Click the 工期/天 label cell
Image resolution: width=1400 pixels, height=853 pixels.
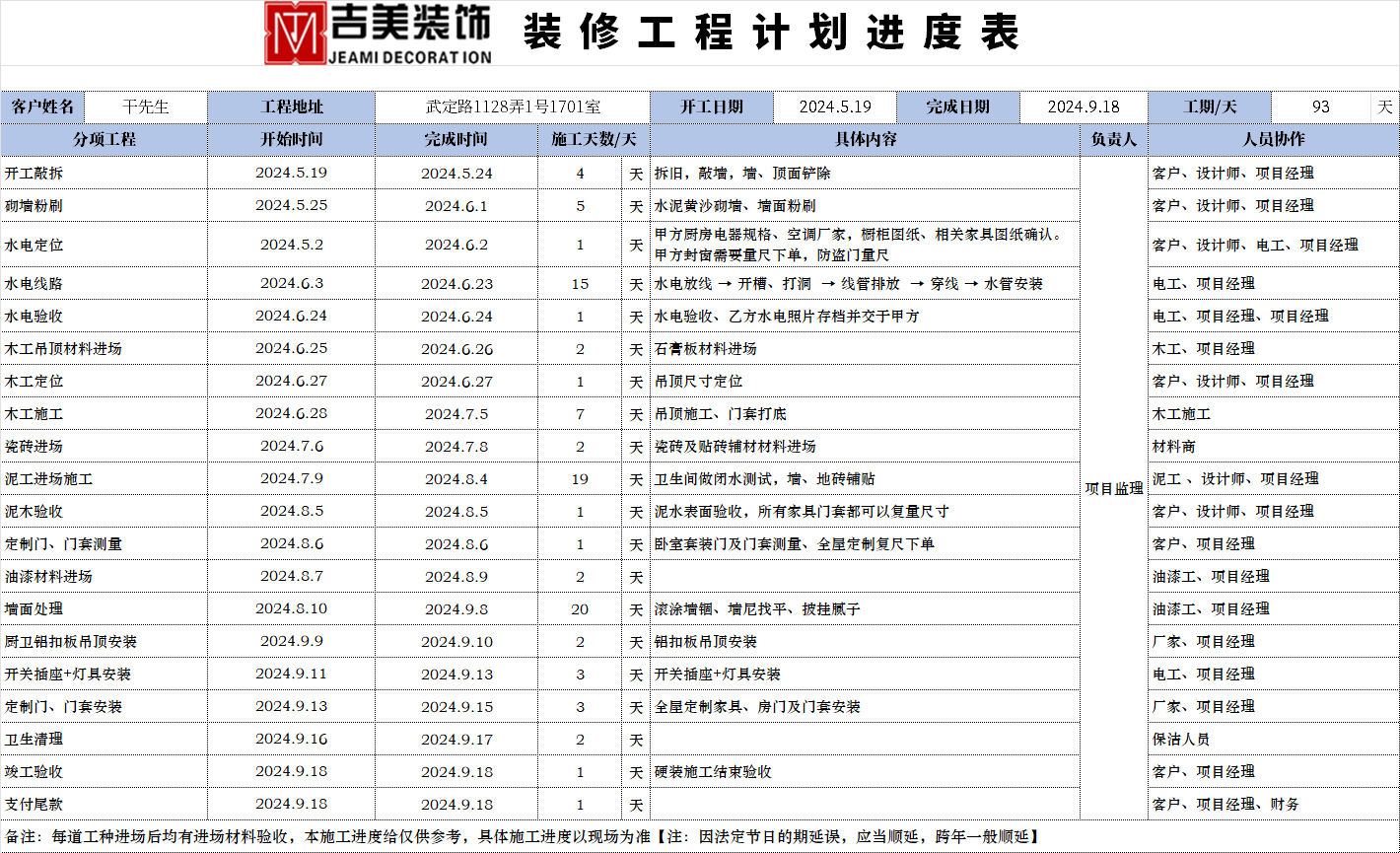pos(1210,107)
